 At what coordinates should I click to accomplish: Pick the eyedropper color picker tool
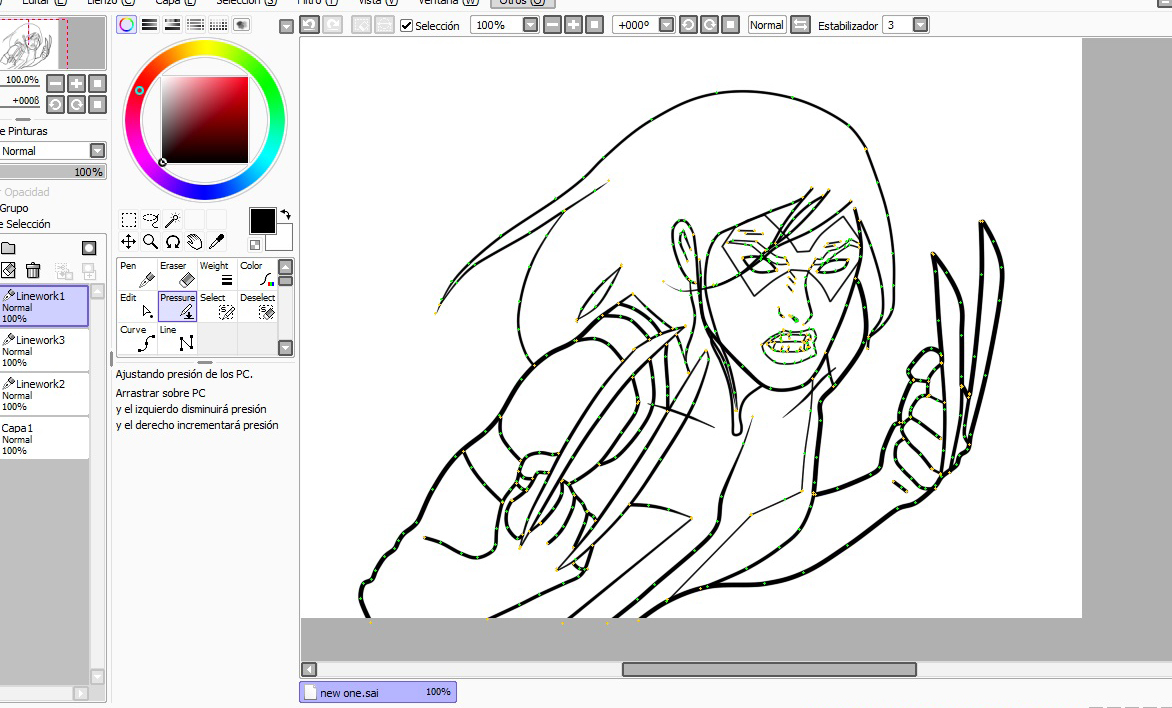point(217,241)
